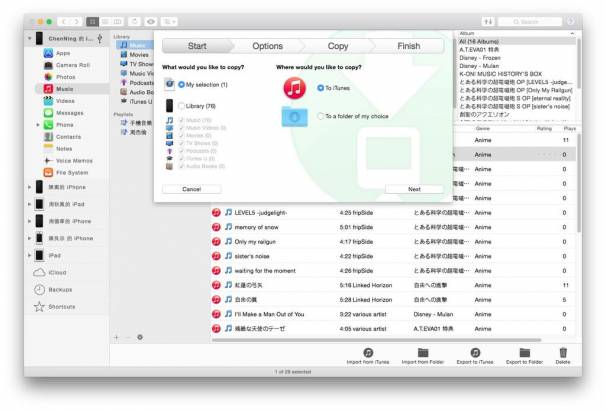Click the Import from iTunes icon

[x=368, y=353]
